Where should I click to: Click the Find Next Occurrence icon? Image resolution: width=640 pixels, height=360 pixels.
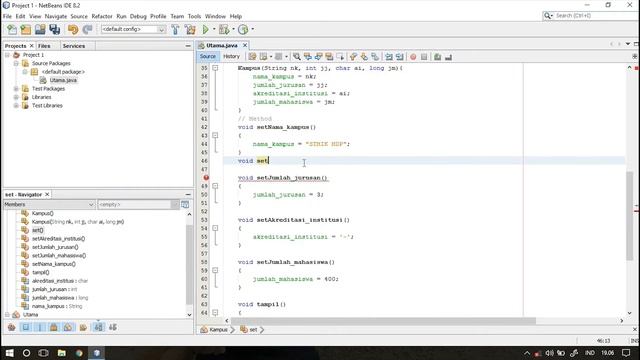pos(318,57)
